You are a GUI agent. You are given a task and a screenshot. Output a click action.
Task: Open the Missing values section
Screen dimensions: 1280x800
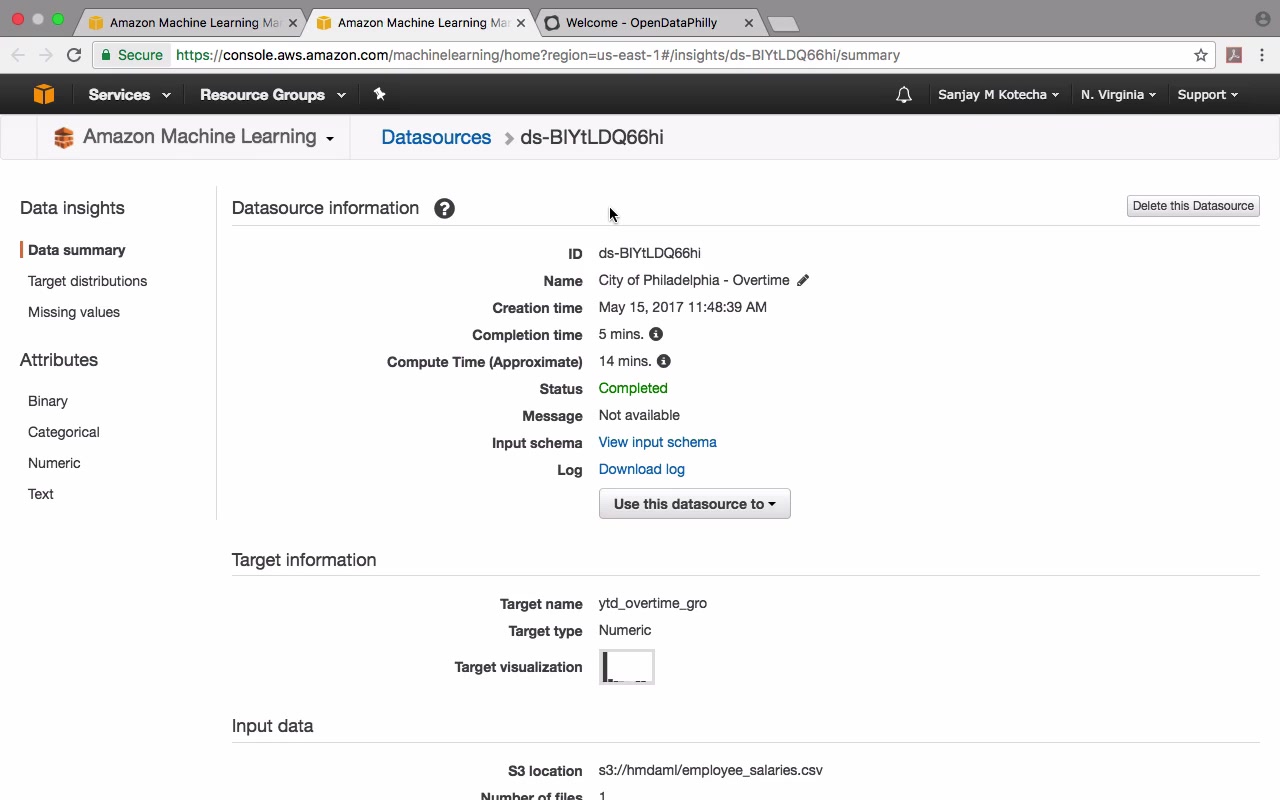pos(74,312)
